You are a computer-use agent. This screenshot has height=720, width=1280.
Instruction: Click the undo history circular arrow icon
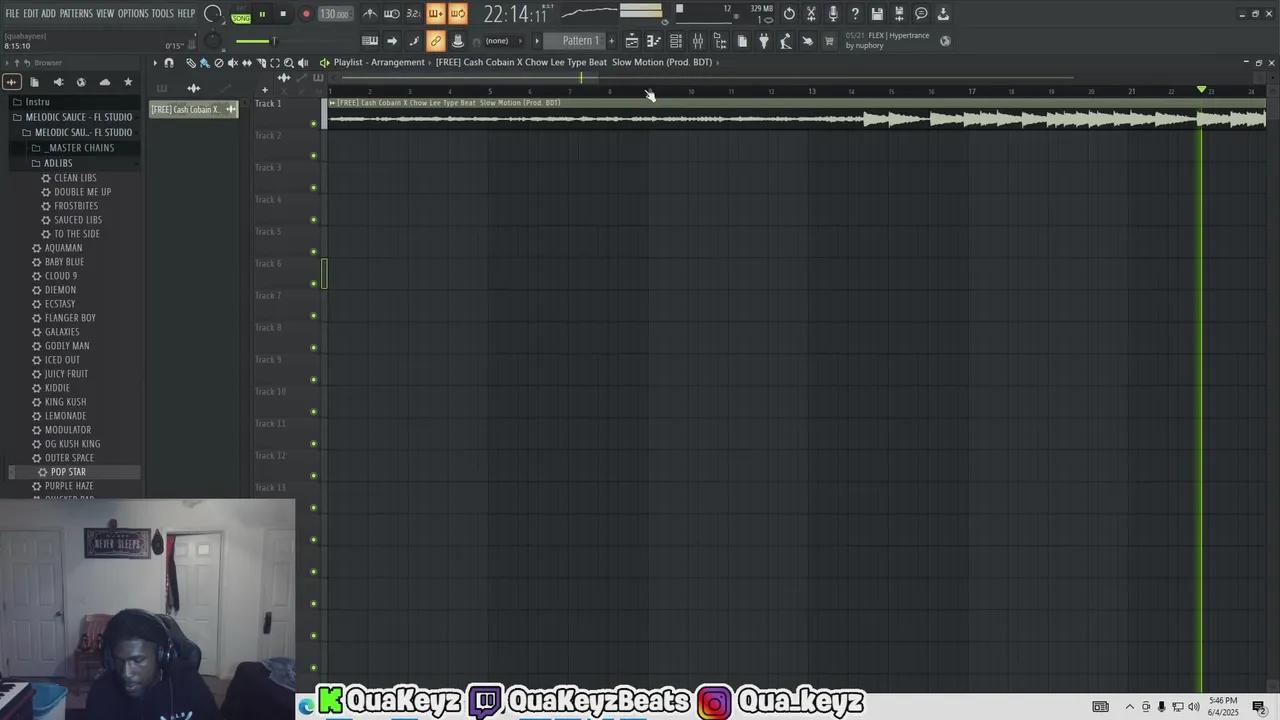click(x=789, y=14)
